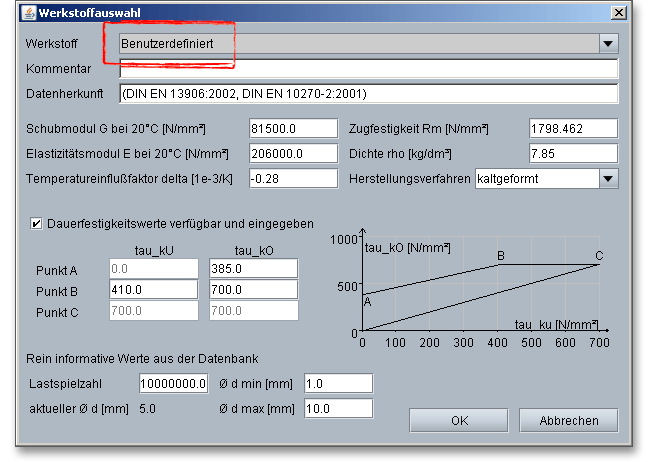Click the Java icon in title bar

[x=28, y=14]
